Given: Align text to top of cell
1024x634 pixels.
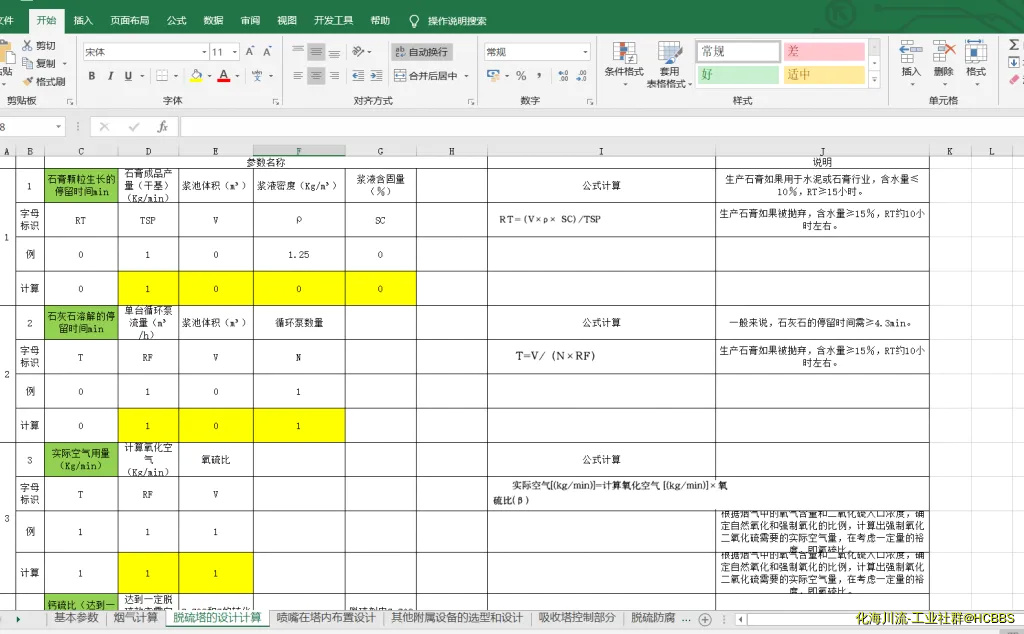Looking at the screenshot, I should click(298, 52).
